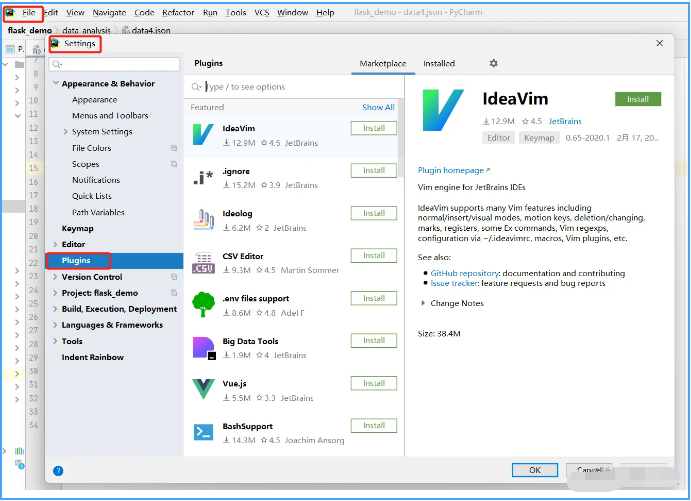Install the .ignore plugin
Screen dimensions: 691x501
(x=374, y=171)
